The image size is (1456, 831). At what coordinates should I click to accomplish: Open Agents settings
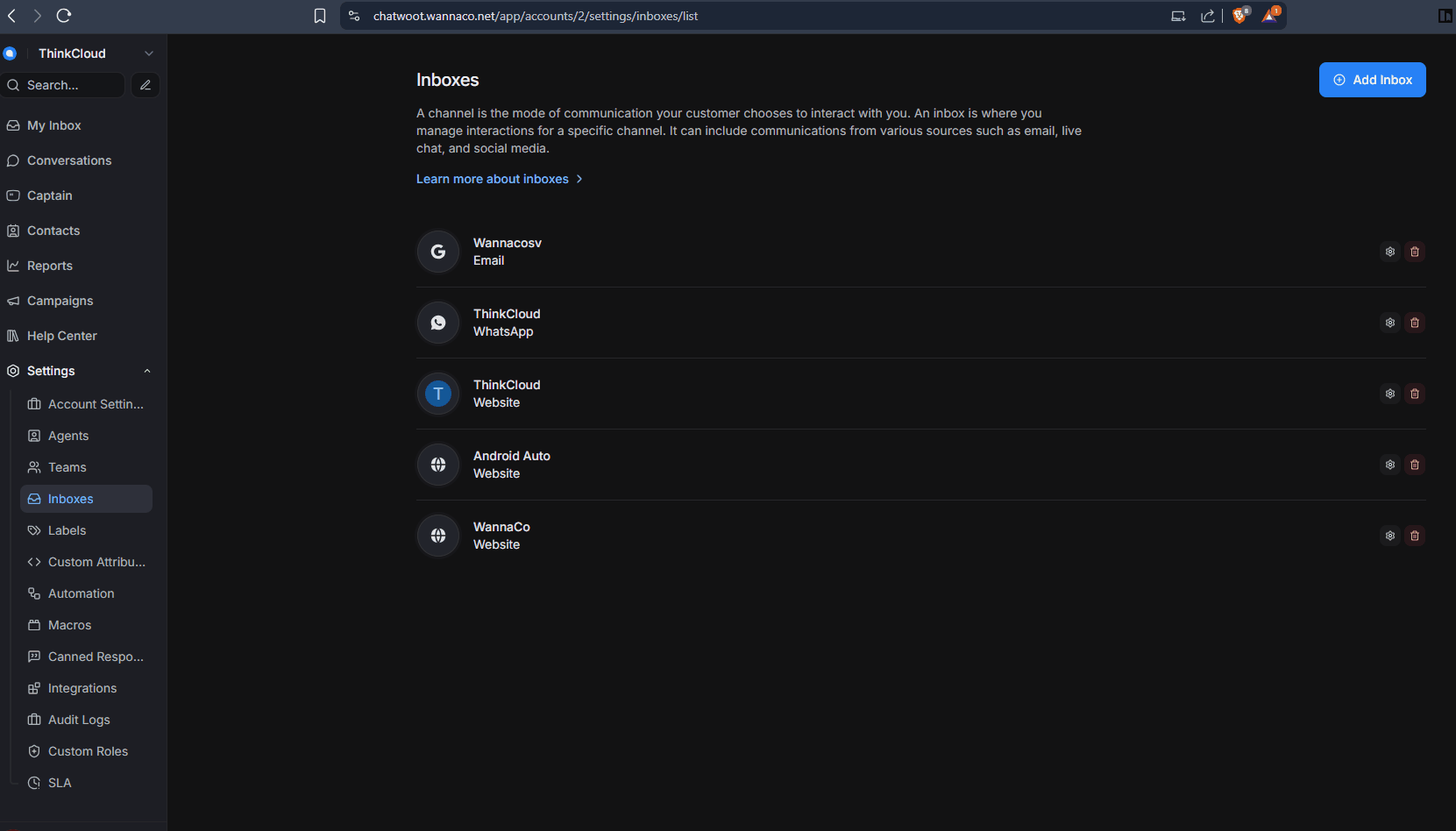pyautogui.click(x=86, y=436)
